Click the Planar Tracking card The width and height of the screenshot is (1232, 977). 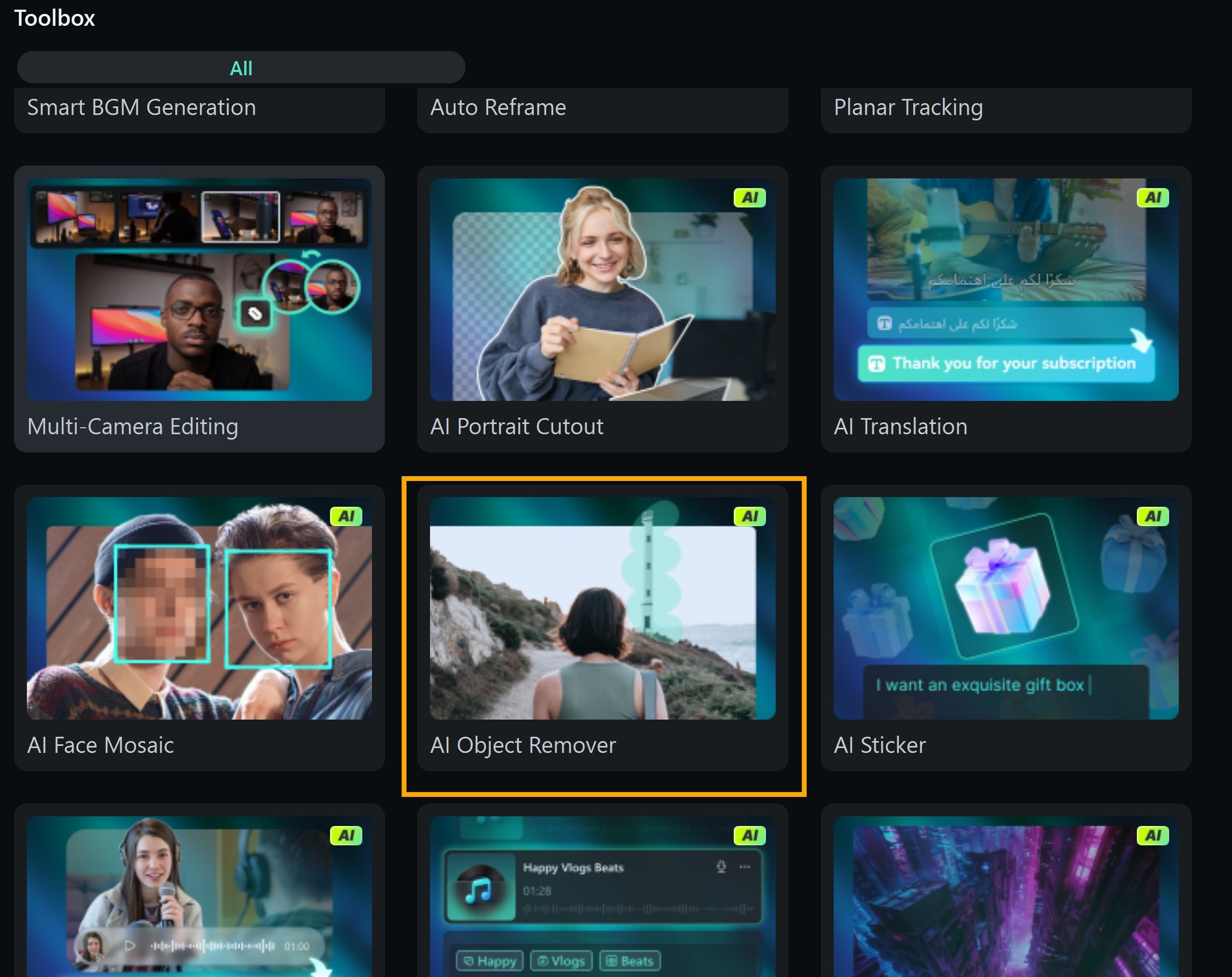1005,109
